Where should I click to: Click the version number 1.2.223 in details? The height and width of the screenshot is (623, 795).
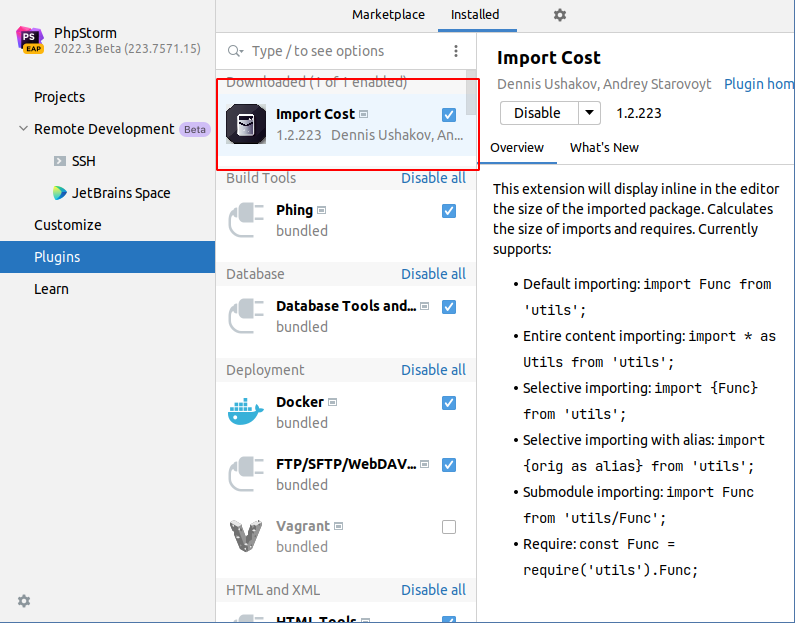click(639, 113)
